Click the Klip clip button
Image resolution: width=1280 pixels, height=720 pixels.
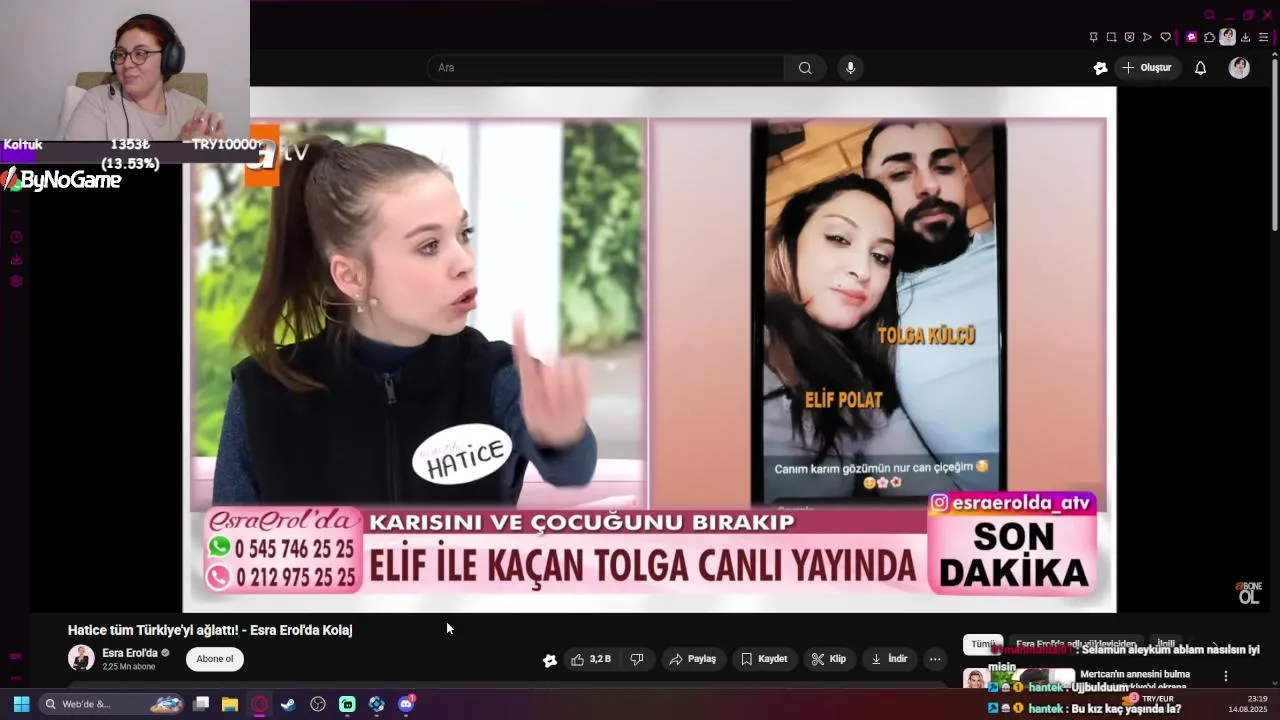829,659
